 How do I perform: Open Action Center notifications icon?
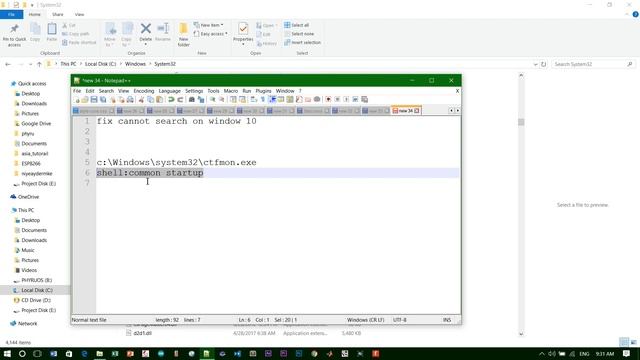tap(627, 354)
